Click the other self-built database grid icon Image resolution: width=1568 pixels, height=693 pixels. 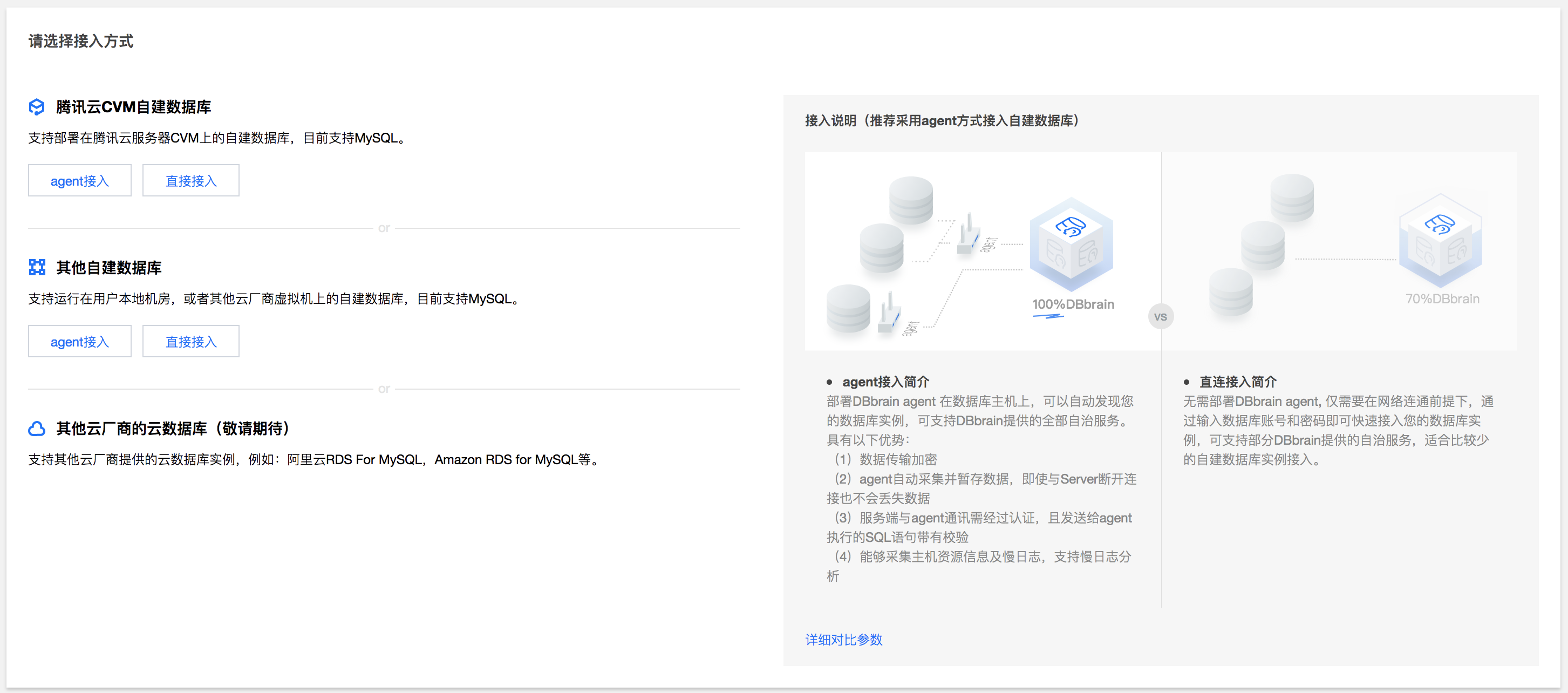tap(37, 267)
